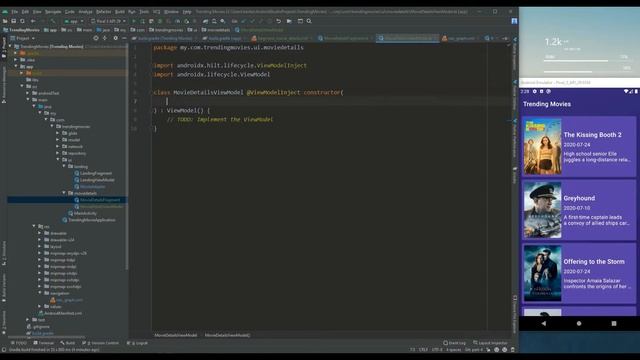Select AndroidManifest.xml in project tree
The width and height of the screenshot is (640, 360).
pyautogui.click(x=60, y=313)
